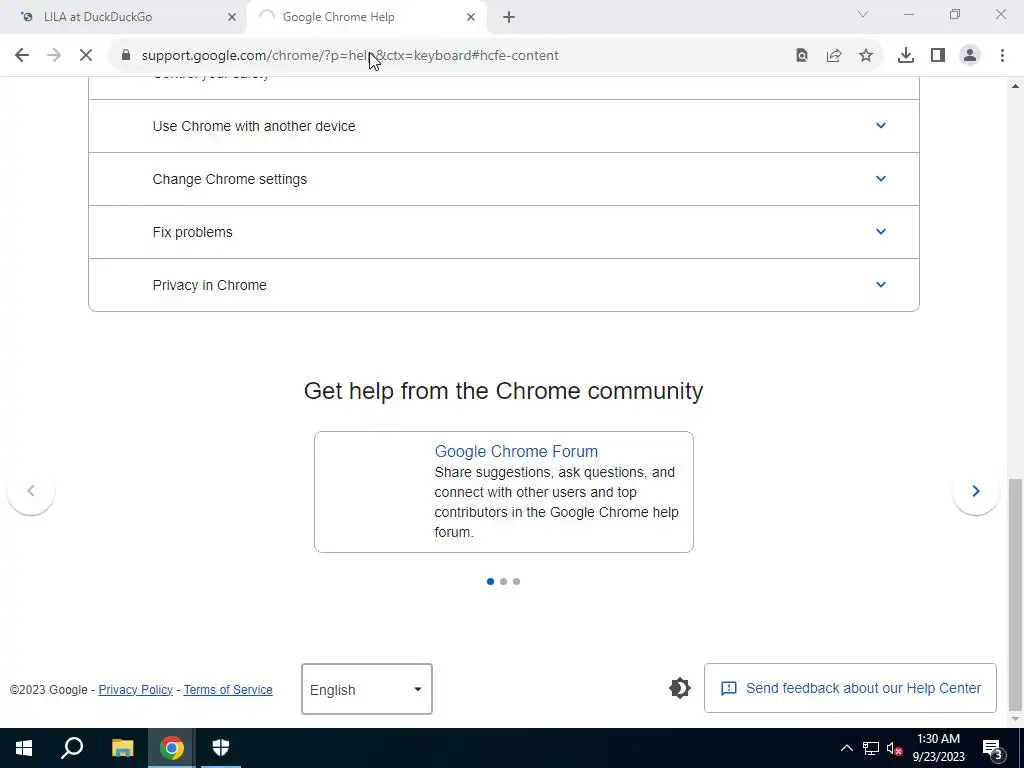The image size is (1024, 768).
Task: Click the page vertical scrollbar thumb
Action: pyautogui.click(x=1016, y=594)
